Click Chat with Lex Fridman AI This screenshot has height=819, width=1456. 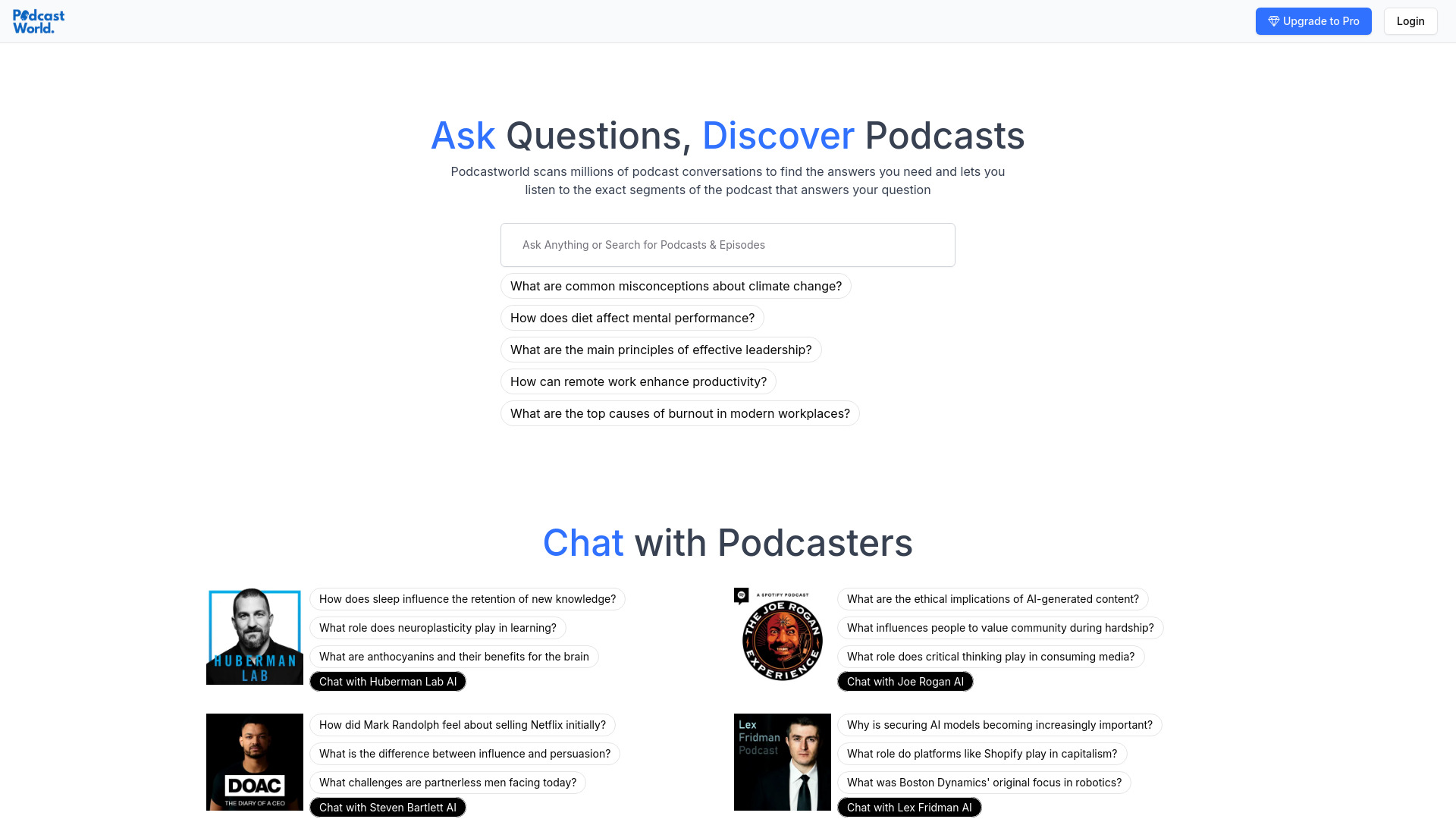[x=909, y=807]
